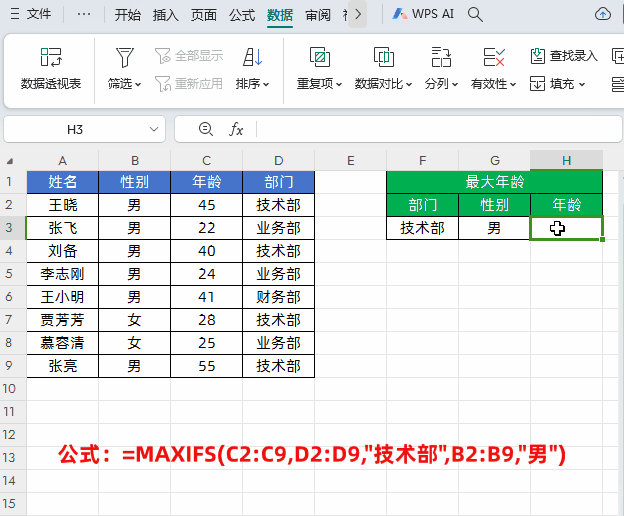Click the 填充 fill icon
Screen dimensions: 624x516
tap(537, 84)
